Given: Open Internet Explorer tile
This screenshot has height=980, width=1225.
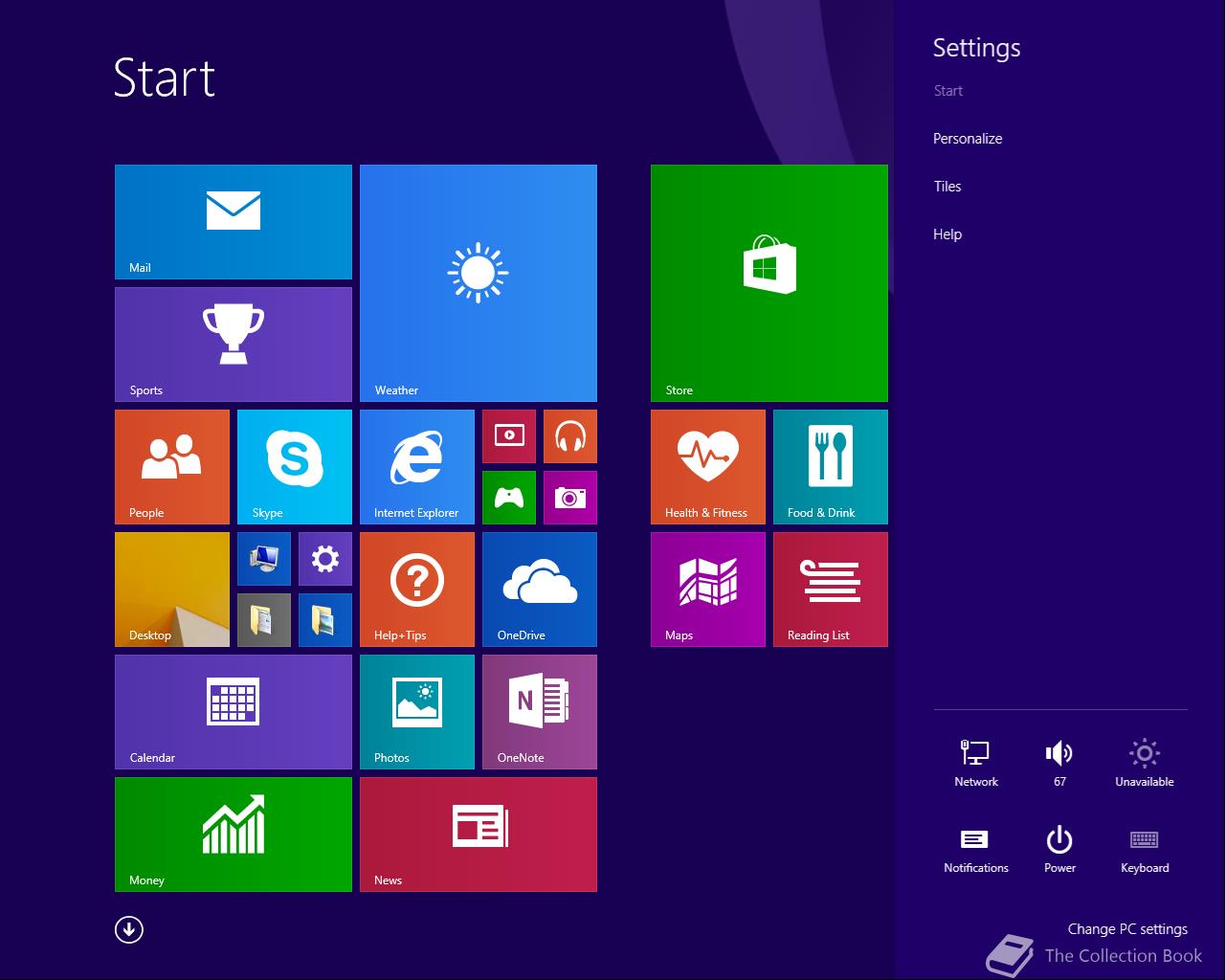Looking at the screenshot, I should point(417,467).
